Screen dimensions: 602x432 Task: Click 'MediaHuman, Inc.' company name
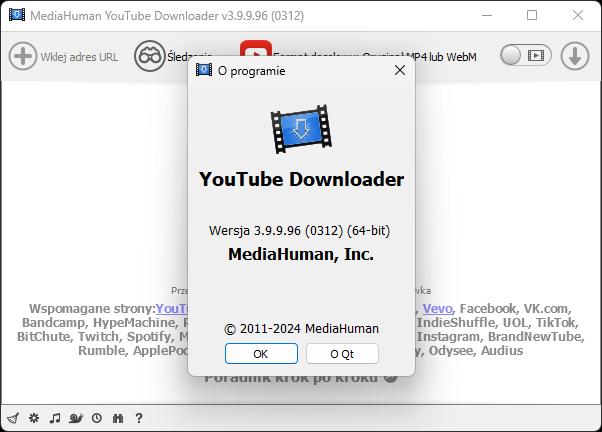click(x=301, y=254)
